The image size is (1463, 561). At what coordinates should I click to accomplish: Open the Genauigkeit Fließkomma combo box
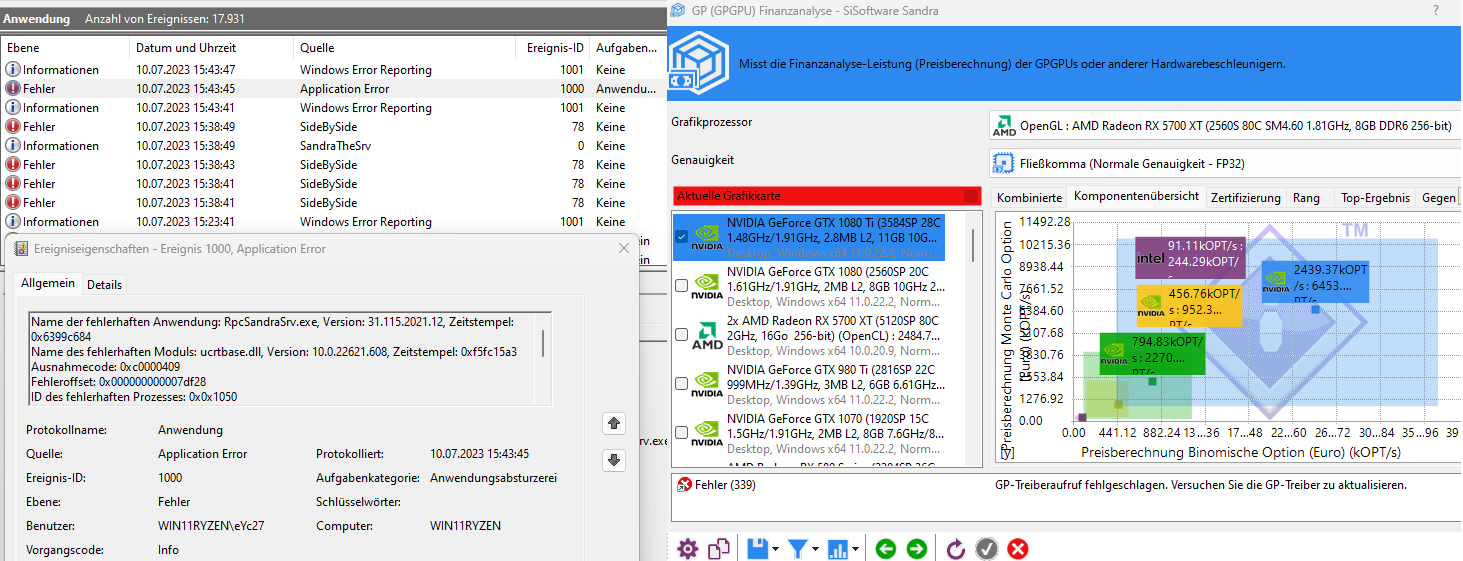click(1224, 163)
